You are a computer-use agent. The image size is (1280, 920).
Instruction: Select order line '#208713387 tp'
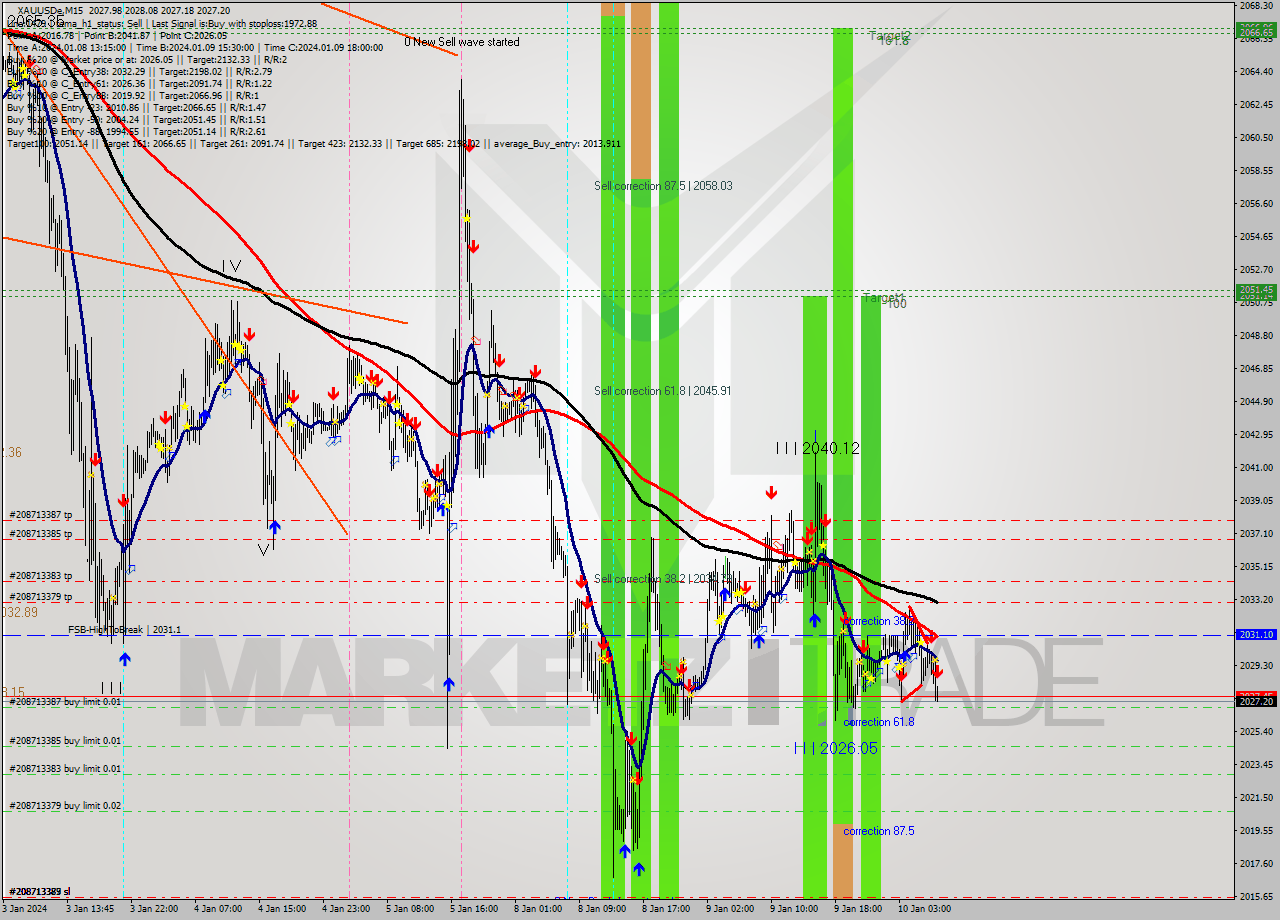(x=41, y=515)
